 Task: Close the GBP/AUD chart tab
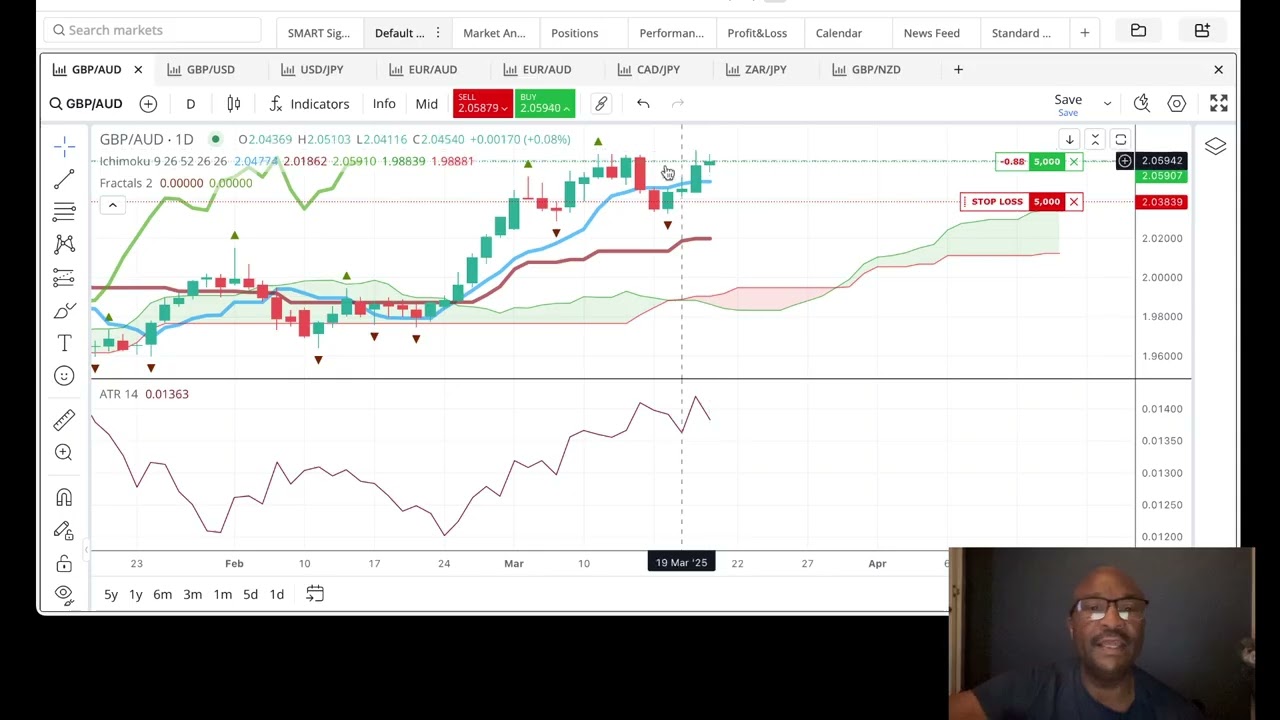tap(138, 69)
